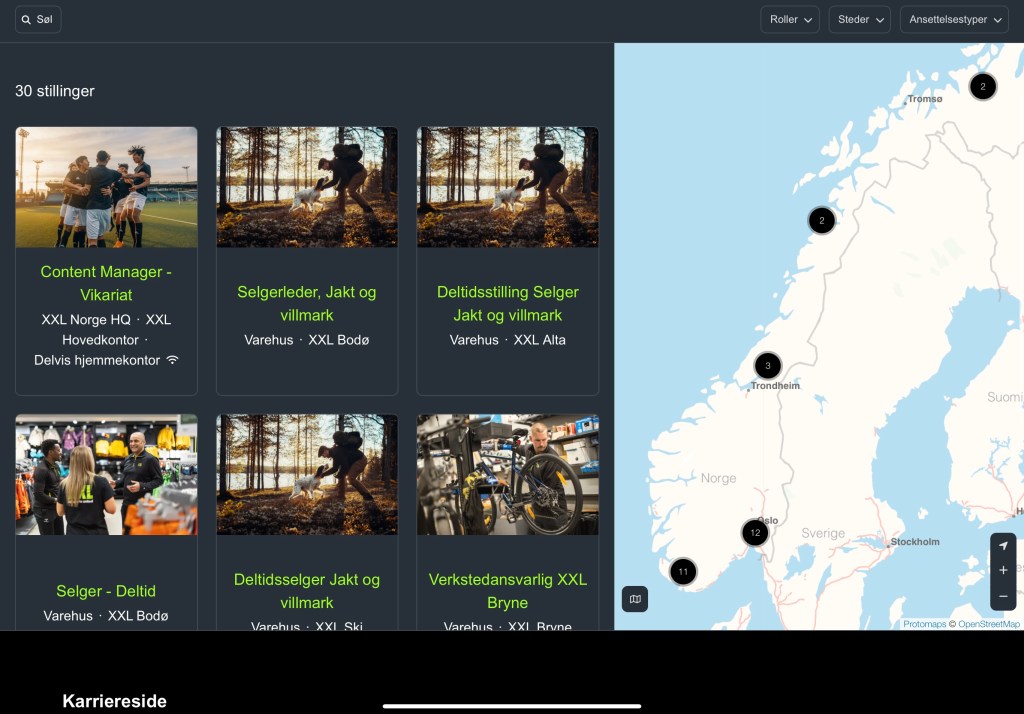Expand the Ansettelsestyper dropdown
The width and height of the screenshot is (1024, 714).
(954, 20)
